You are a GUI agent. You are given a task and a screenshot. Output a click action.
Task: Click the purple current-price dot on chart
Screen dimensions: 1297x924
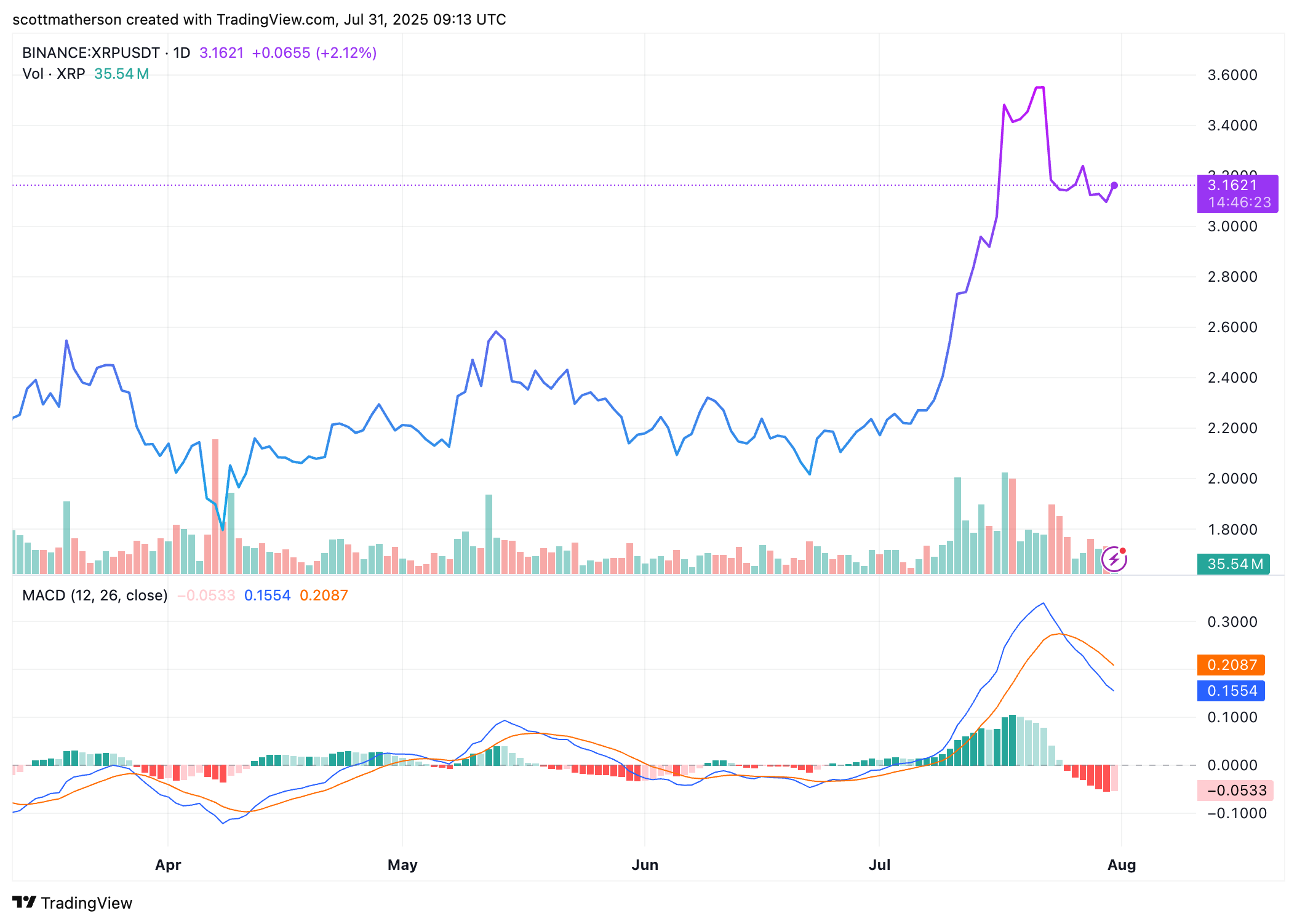(x=1114, y=185)
